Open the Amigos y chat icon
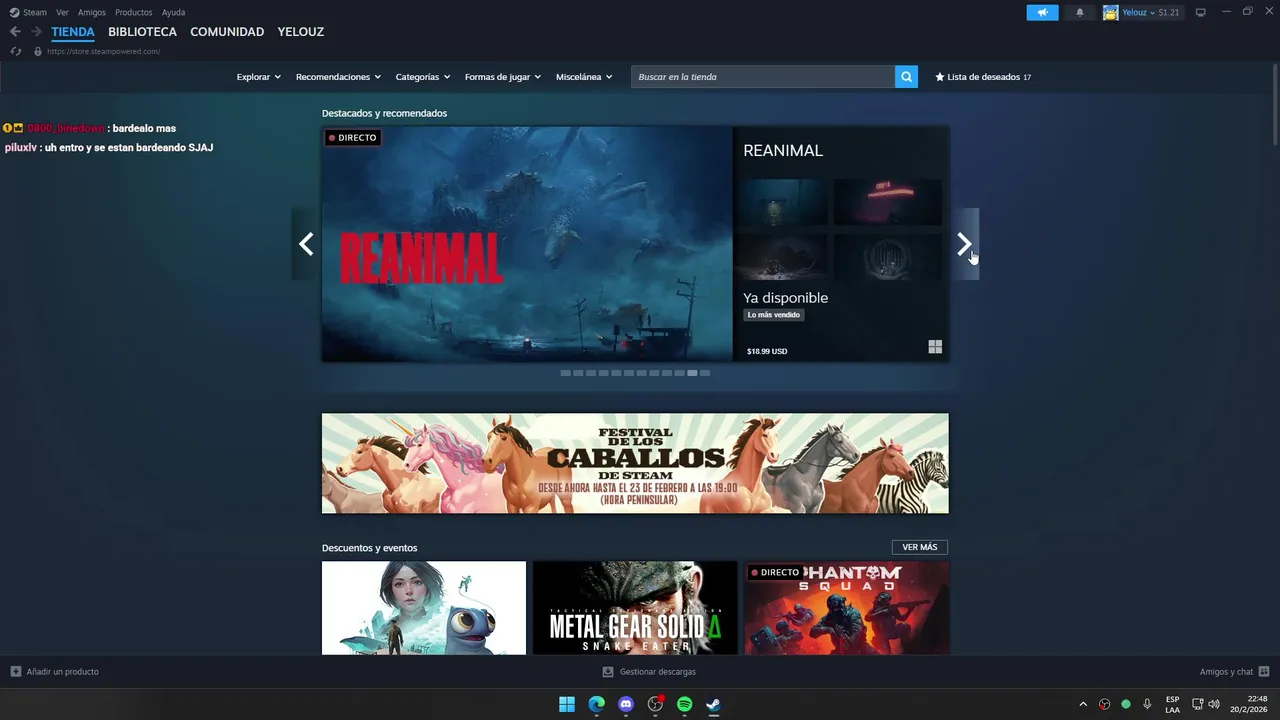Viewport: 1280px width, 720px height. (1264, 672)
